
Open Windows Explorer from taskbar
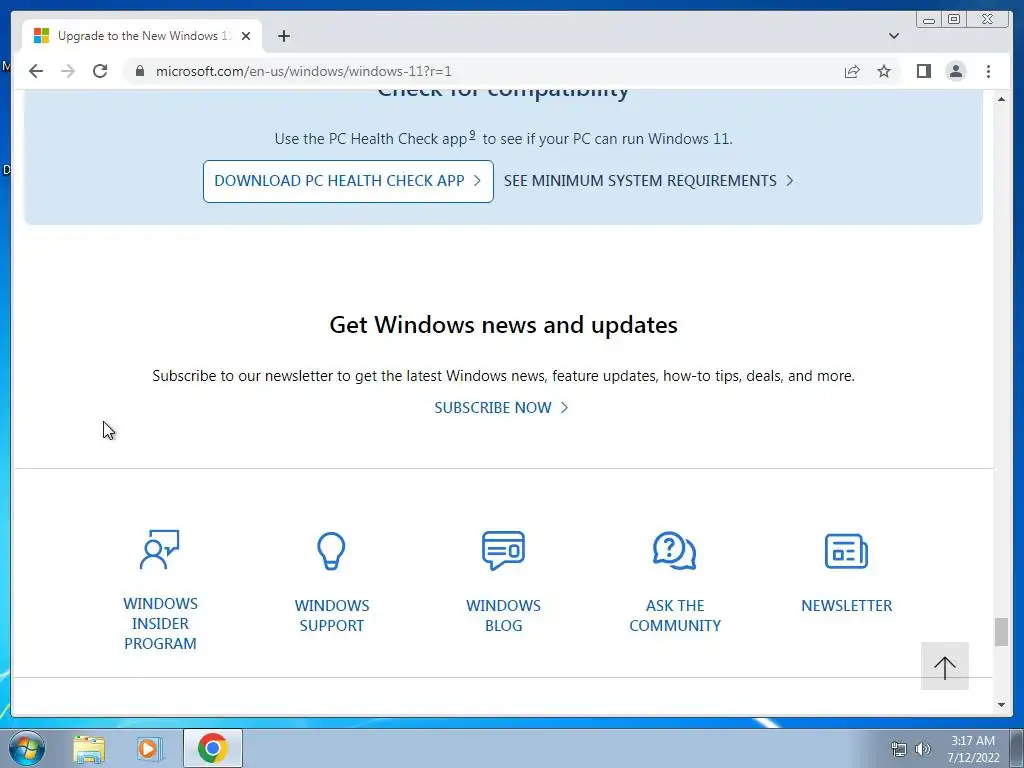89,748
